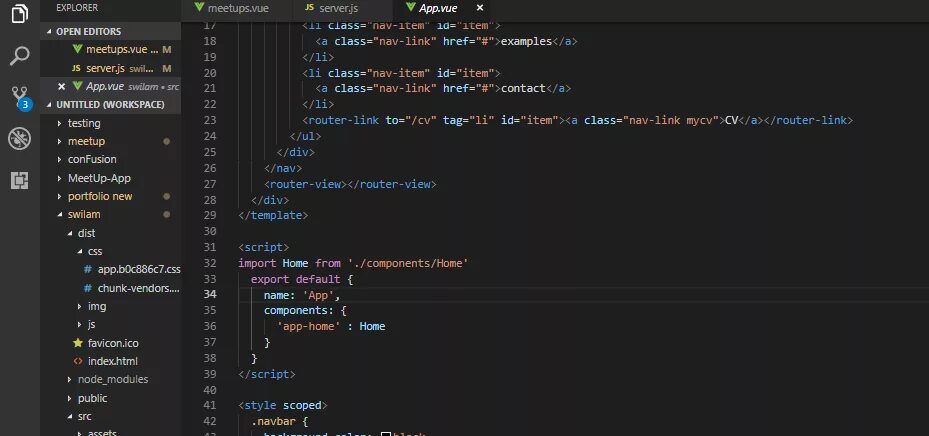929x436 pixels.
Task: Open the Search view icon
Action: tap(20, 56)
